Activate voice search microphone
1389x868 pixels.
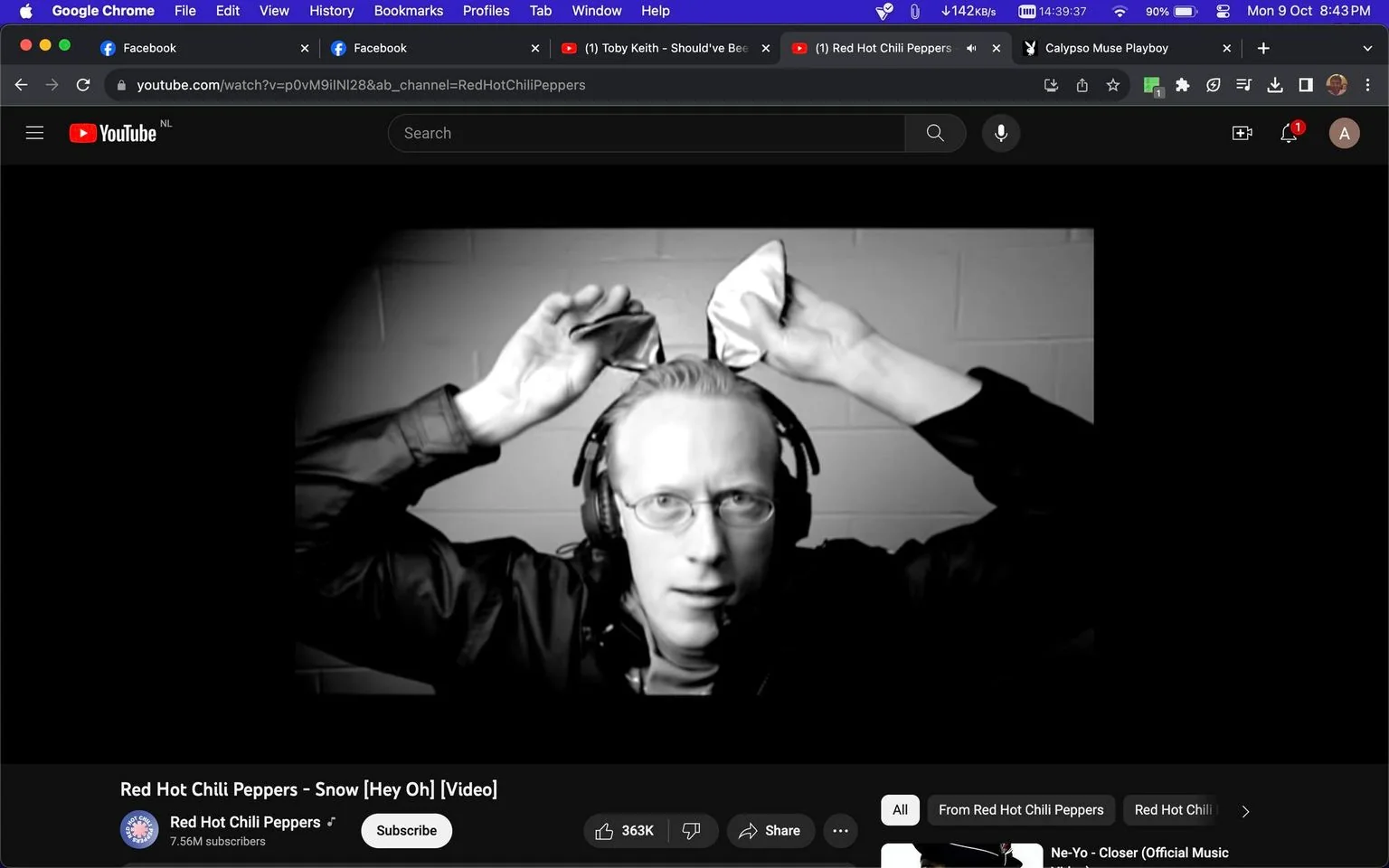(1000, 133)
